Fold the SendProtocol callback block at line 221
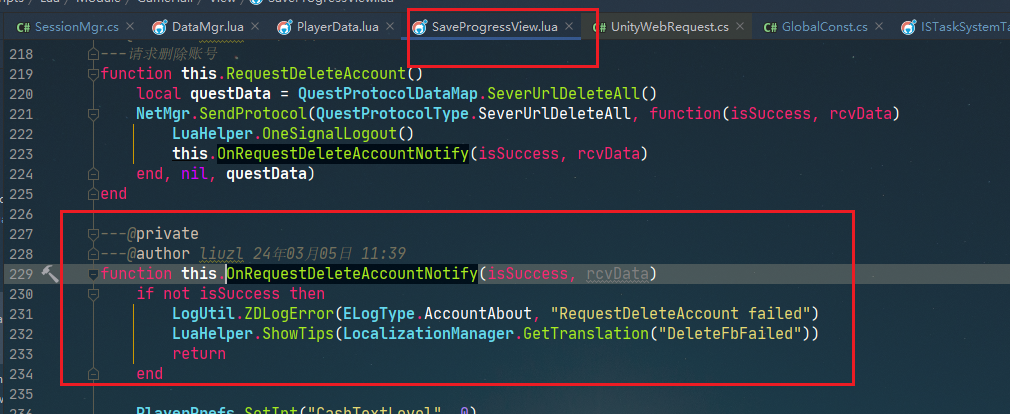1010x414 pixels. (93, 114)
